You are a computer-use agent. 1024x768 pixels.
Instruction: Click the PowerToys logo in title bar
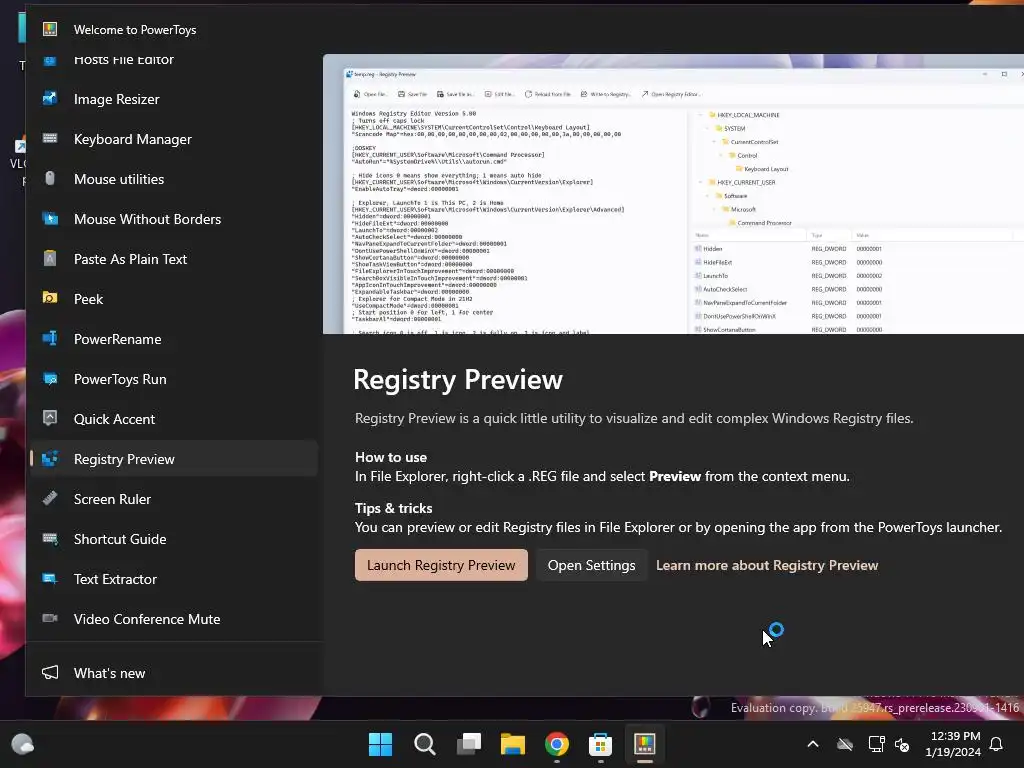point(50,29)
